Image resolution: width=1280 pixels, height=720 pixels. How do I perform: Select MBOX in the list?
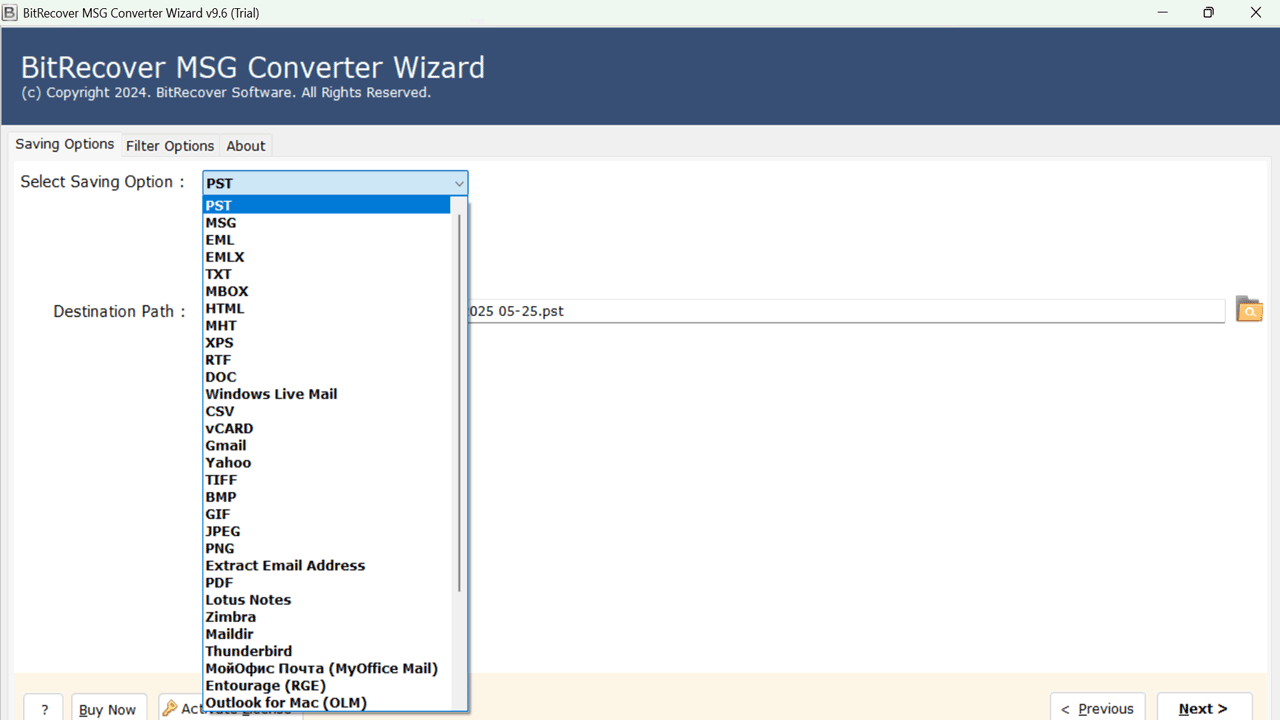pyautogui.click(x=327, y=291)
